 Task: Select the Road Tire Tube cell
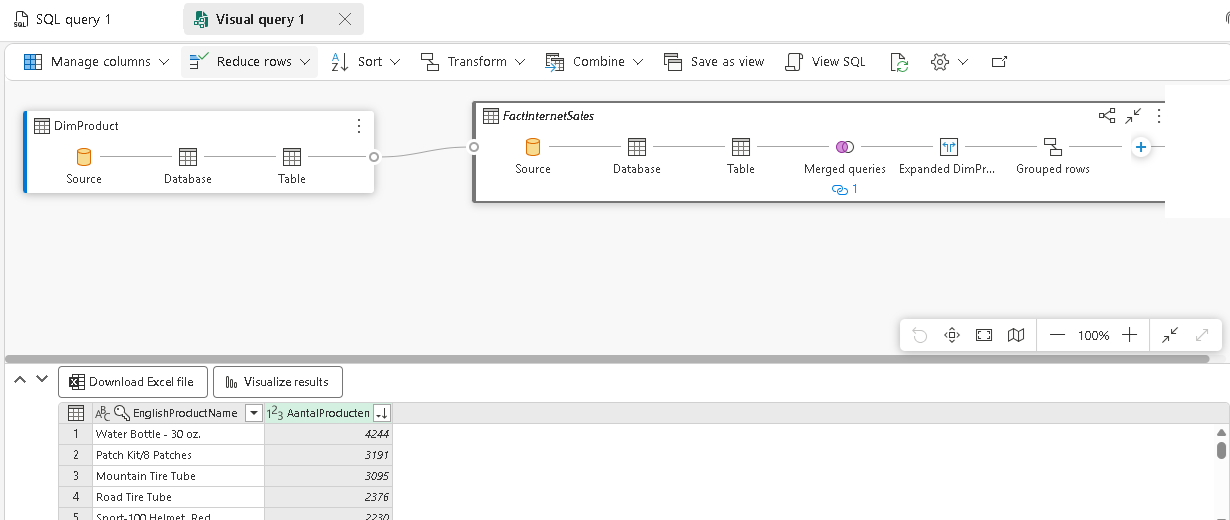point(177,497)
